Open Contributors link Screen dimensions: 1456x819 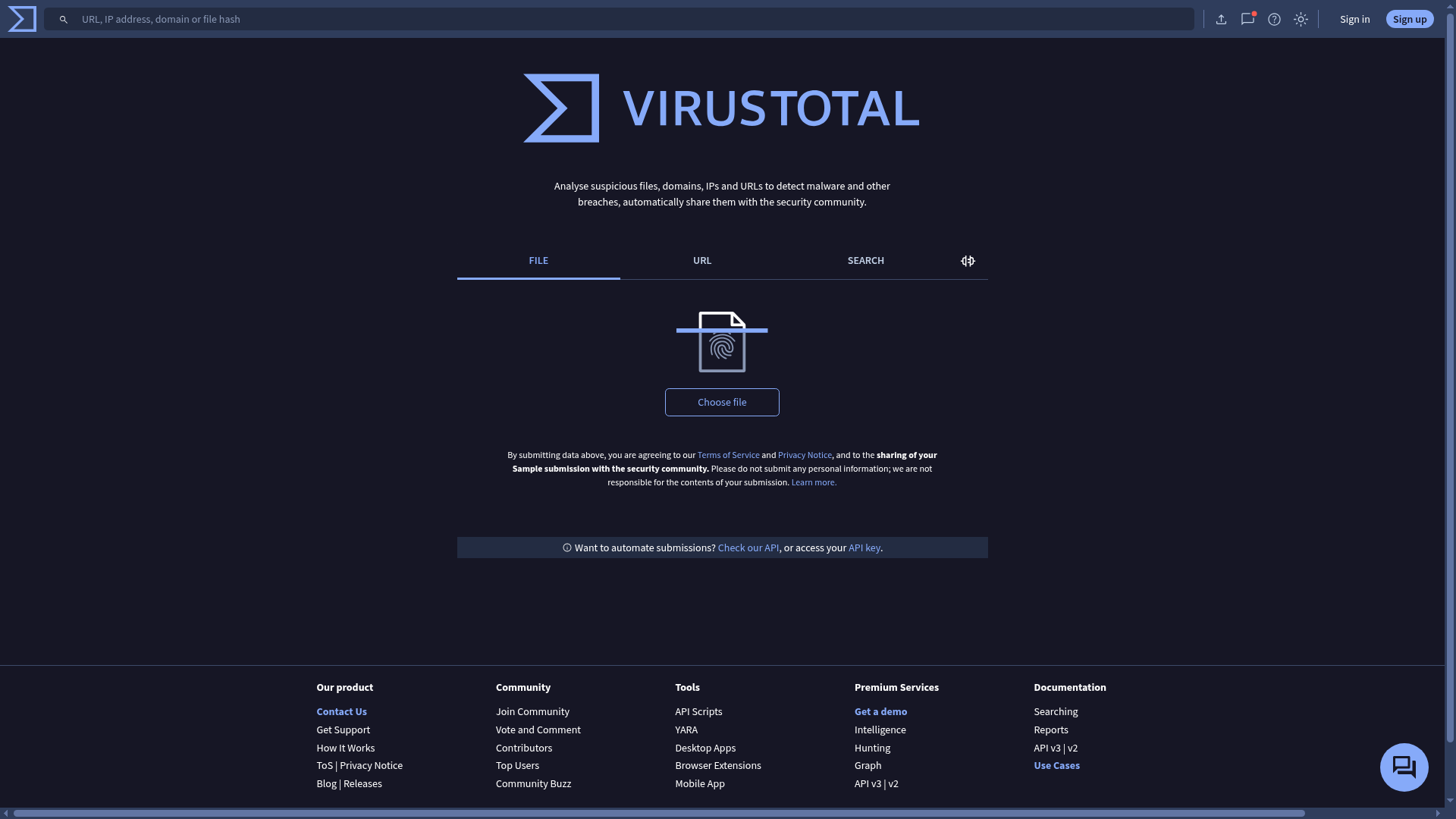click(x=524, y=748)
